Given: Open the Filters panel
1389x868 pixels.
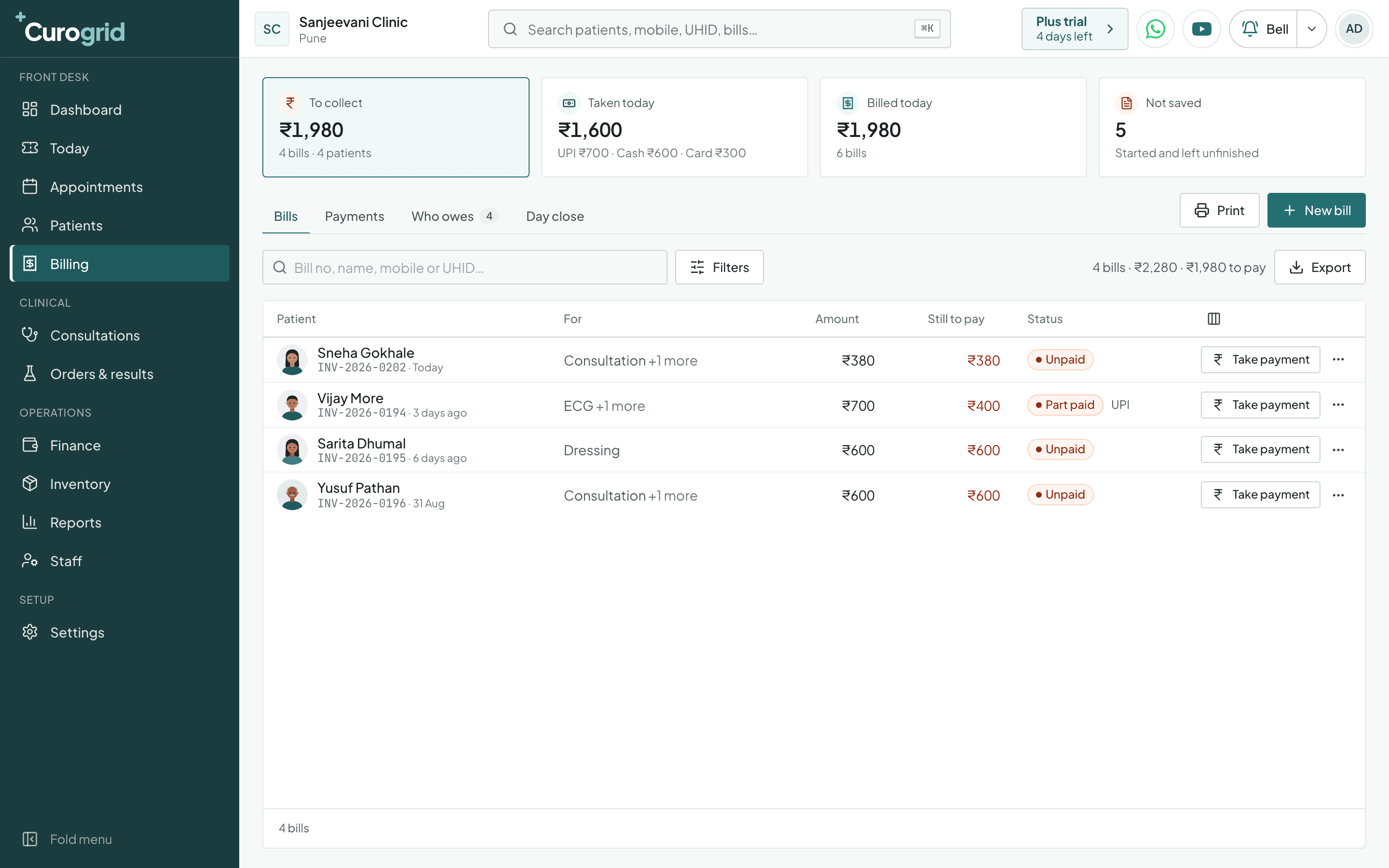Looking at the screenshot, I should (x=719, y=267).
